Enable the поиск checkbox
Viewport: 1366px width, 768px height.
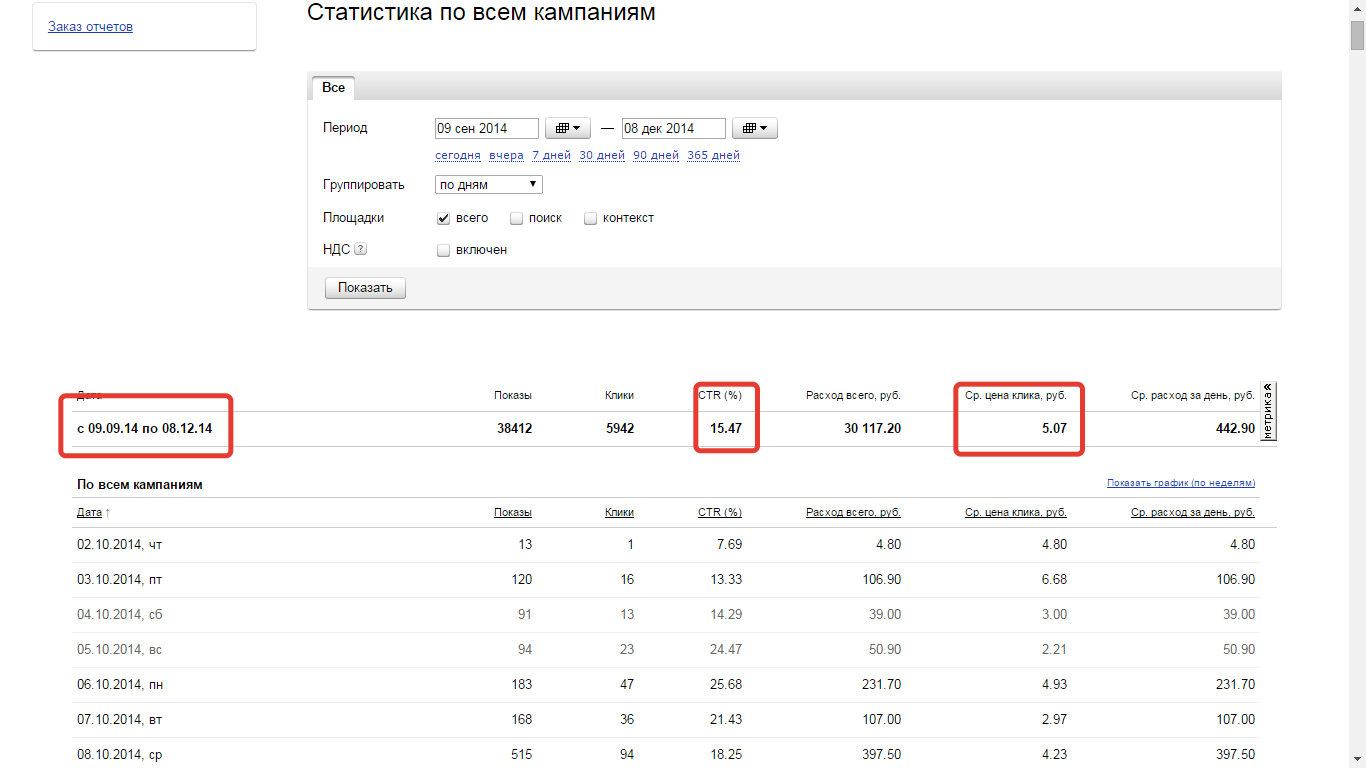click(516, 218)
